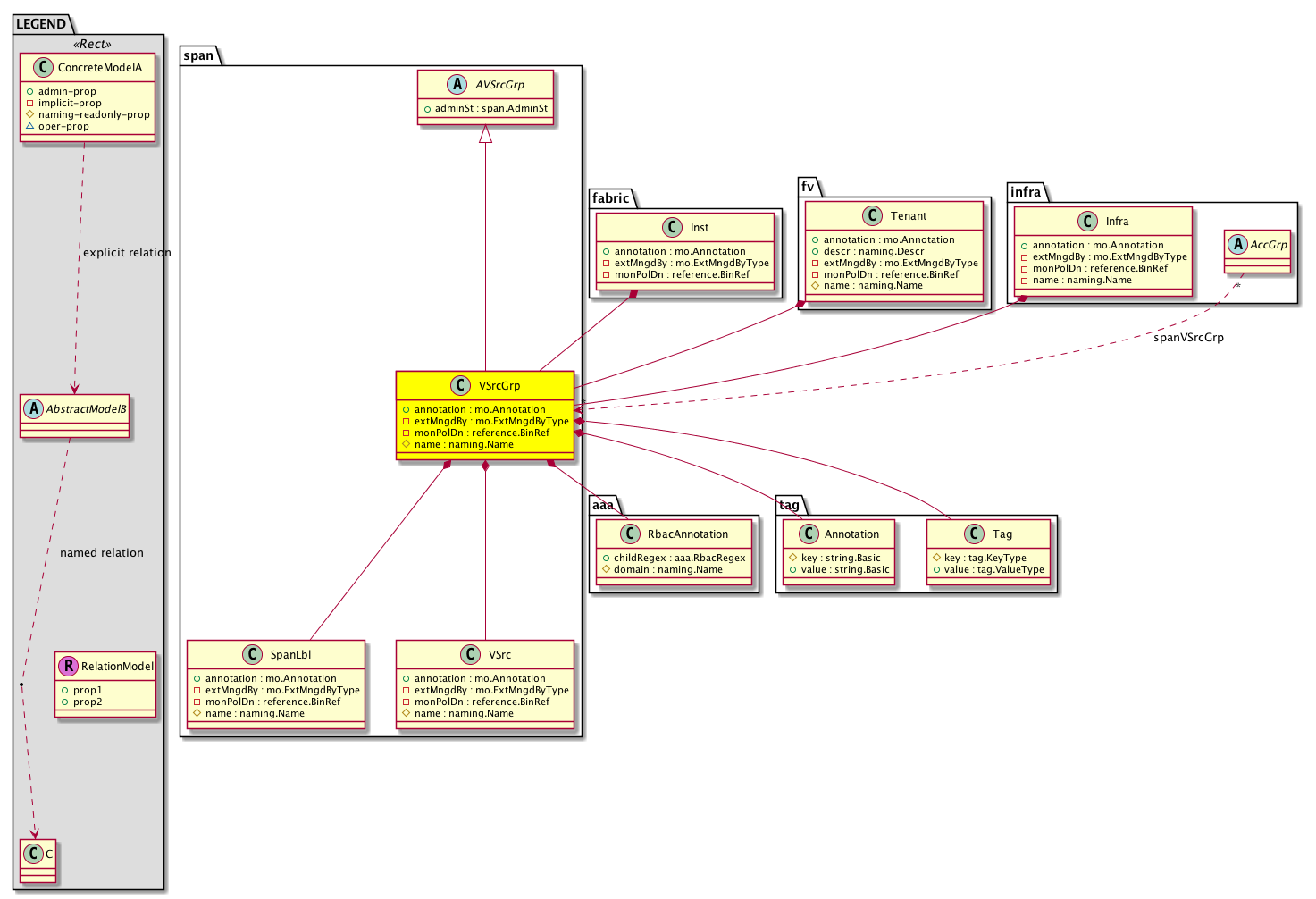
Task: Click the SpanLbl class 'C' icon
Action: click(252, 654)
